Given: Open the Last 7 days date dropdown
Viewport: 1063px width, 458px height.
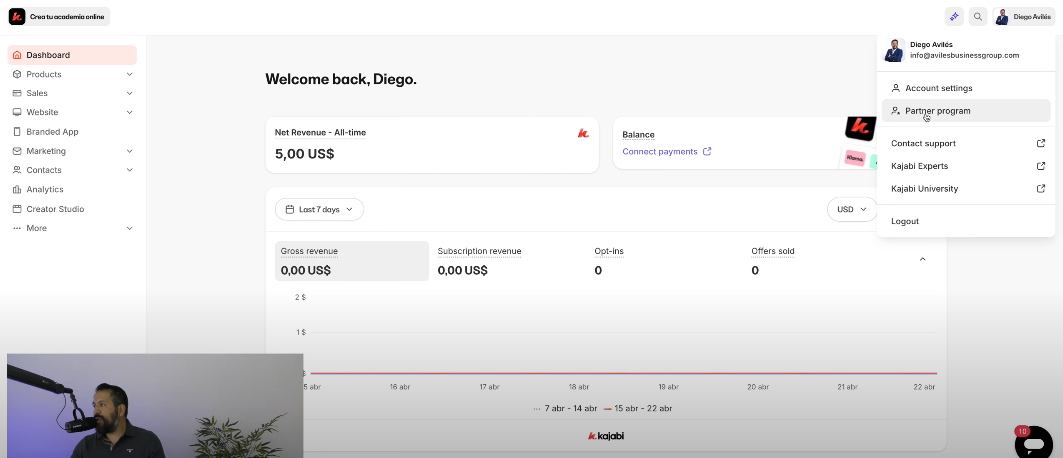Looking at the screenshot, I should pyautogui.click(x=319, y=209).
